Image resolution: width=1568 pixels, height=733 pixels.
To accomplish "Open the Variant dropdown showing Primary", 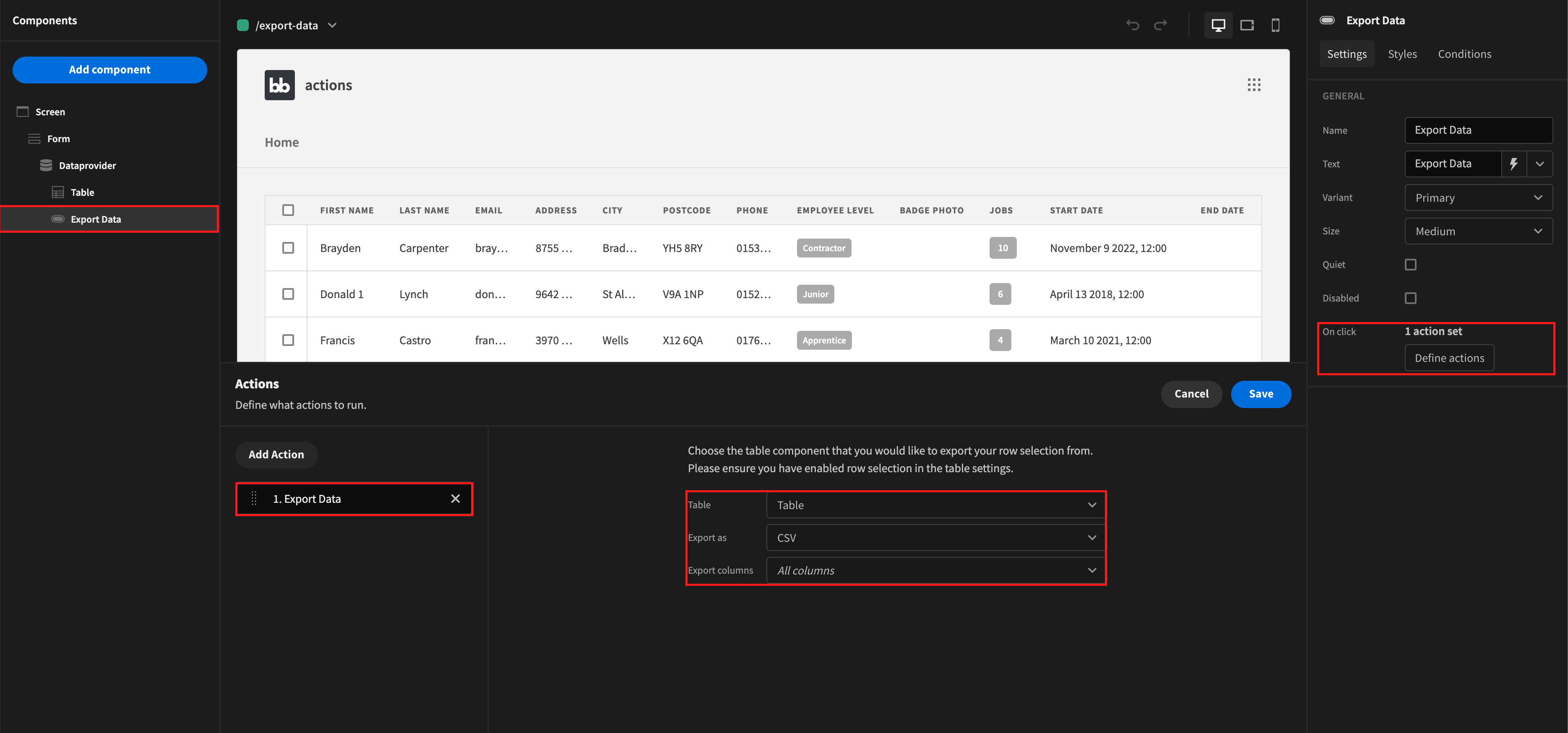I will tap(1478, 198).
